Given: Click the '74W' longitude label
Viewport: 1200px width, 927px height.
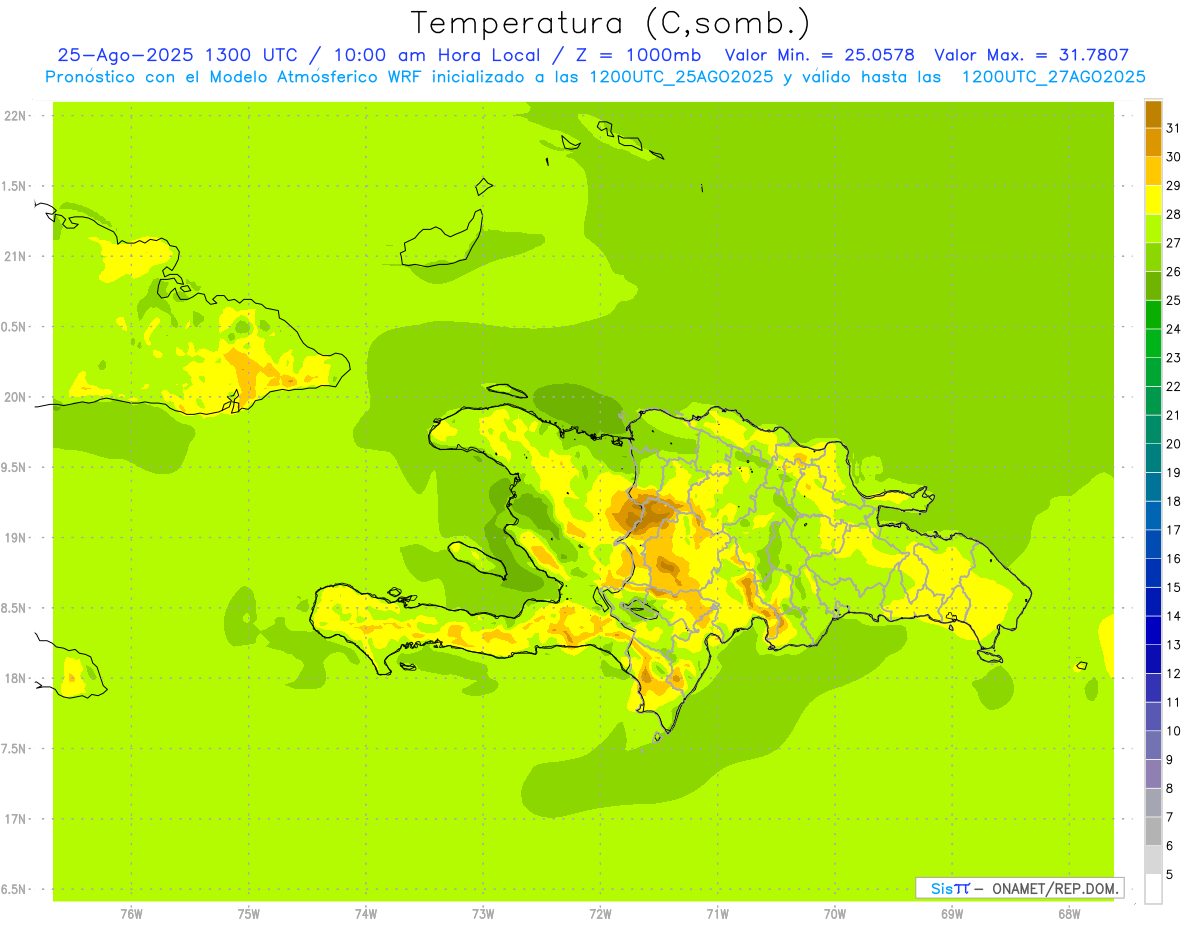Looking at the screenshot, I should click(366, 914).
